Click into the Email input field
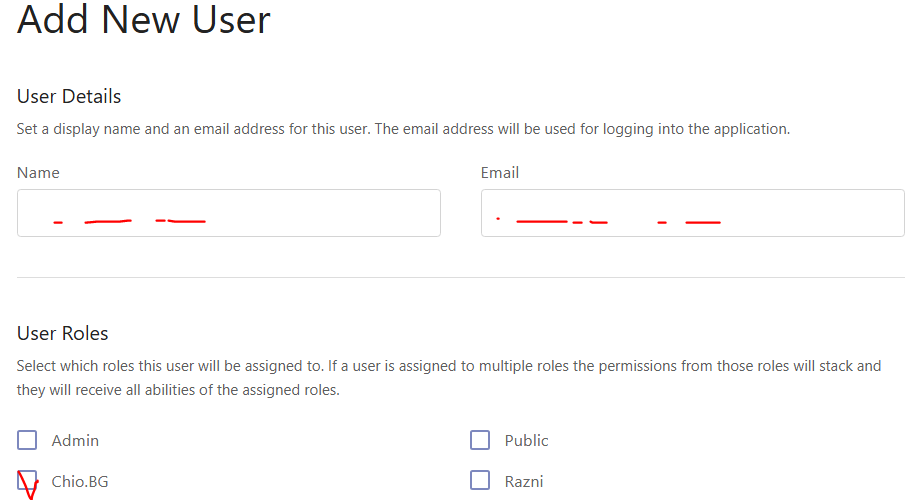 [693, 213]
